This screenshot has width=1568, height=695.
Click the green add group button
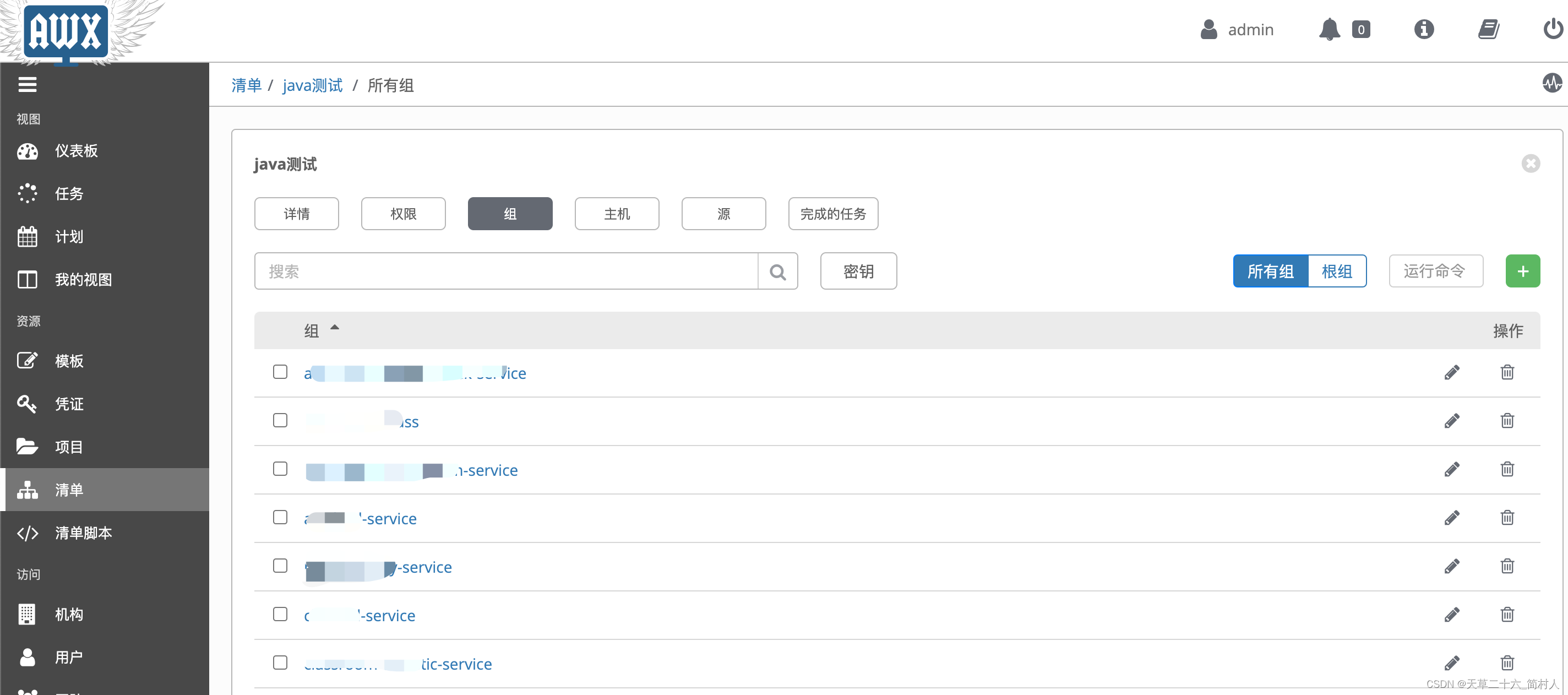point(1522,271)
